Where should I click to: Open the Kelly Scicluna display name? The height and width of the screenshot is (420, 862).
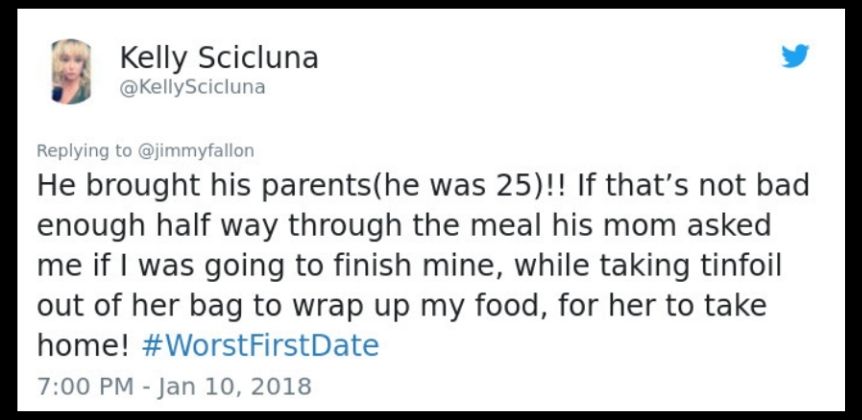coord(219,58)
